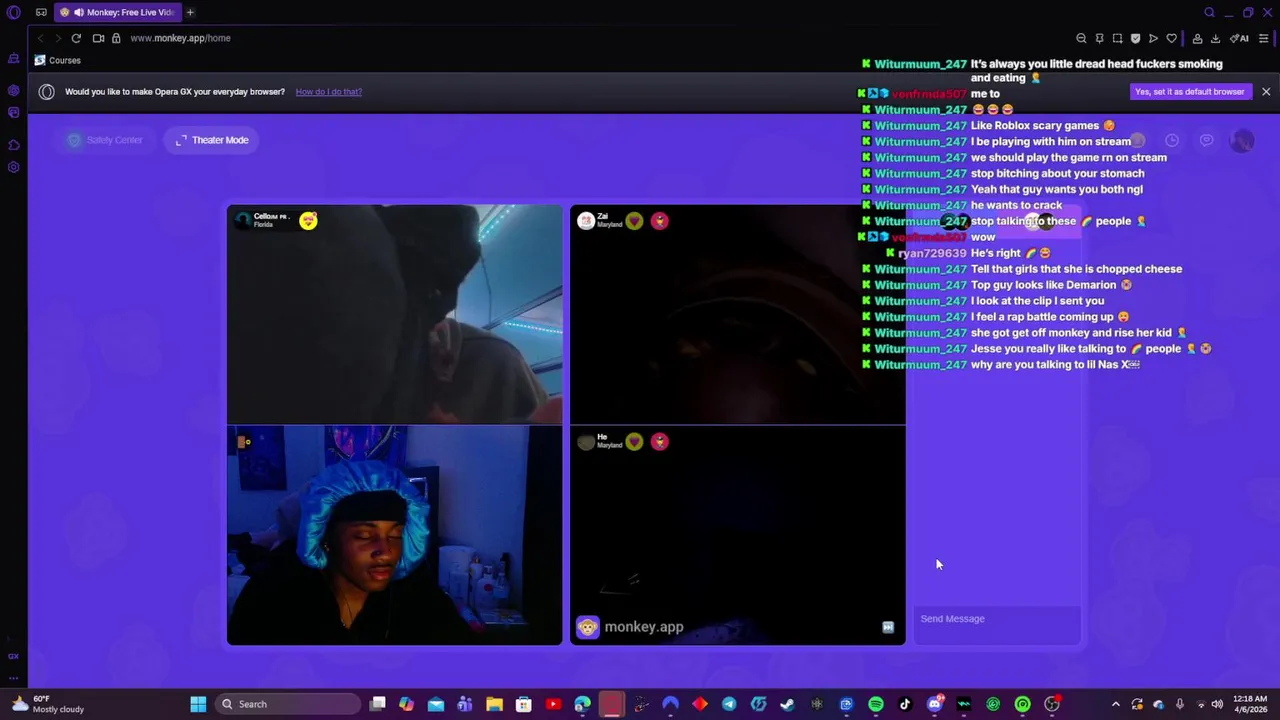The image size is (1280, 720).
Task: Open Telegram from the taskbar
Action: click(729, 704)
